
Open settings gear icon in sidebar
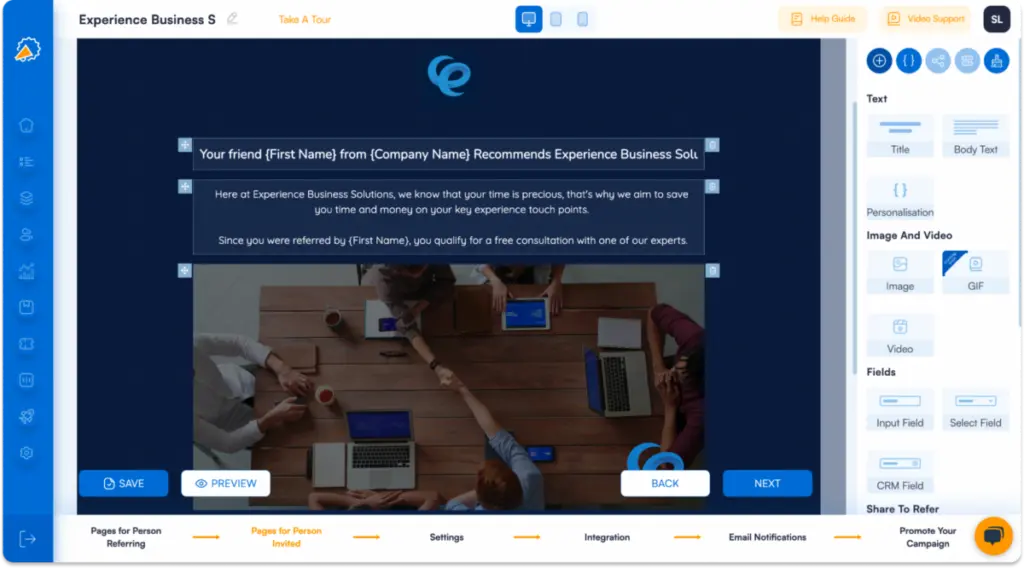coord(27,453)
